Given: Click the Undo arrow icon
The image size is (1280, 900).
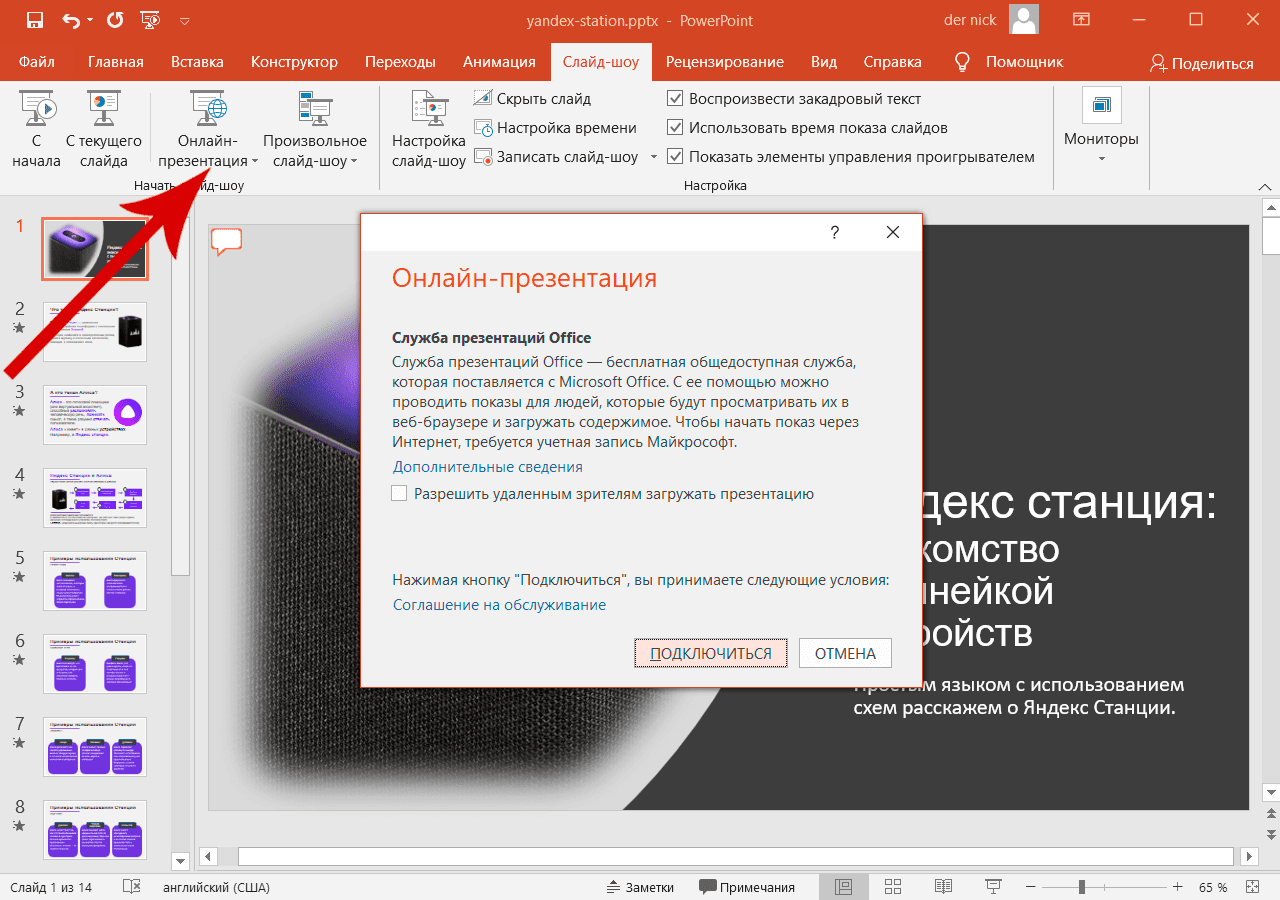Looking at the screenshot, I should click(70, 20).
